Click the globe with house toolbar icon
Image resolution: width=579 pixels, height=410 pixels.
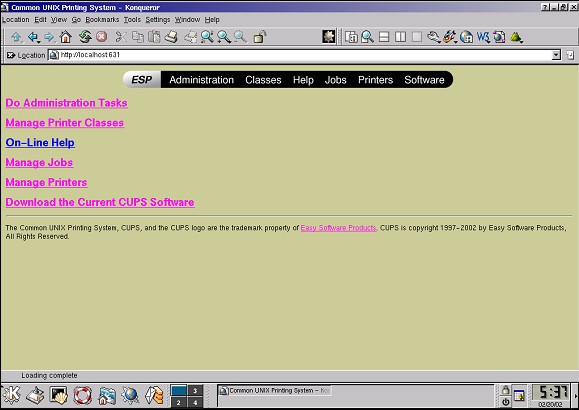(466, 37)
